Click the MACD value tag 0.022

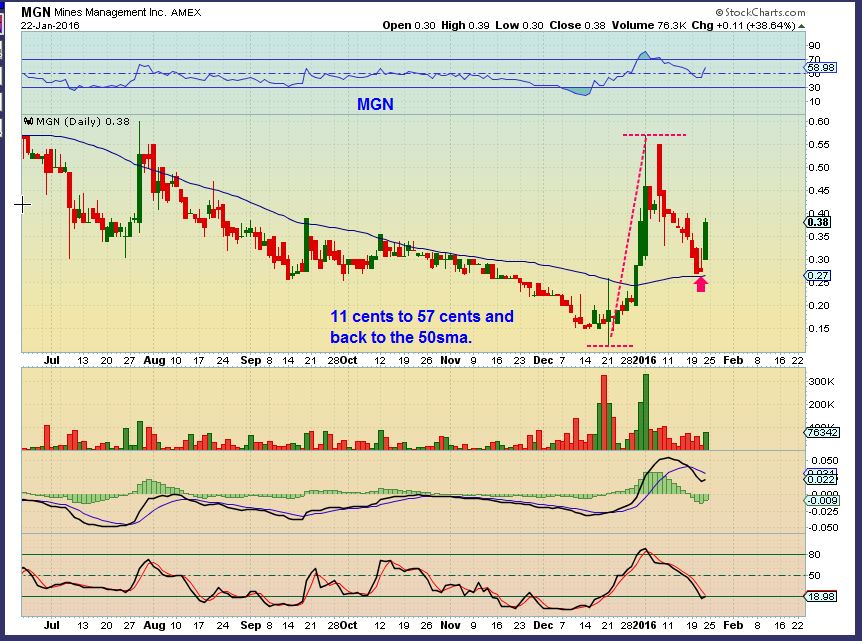click(x=822, y=479)
